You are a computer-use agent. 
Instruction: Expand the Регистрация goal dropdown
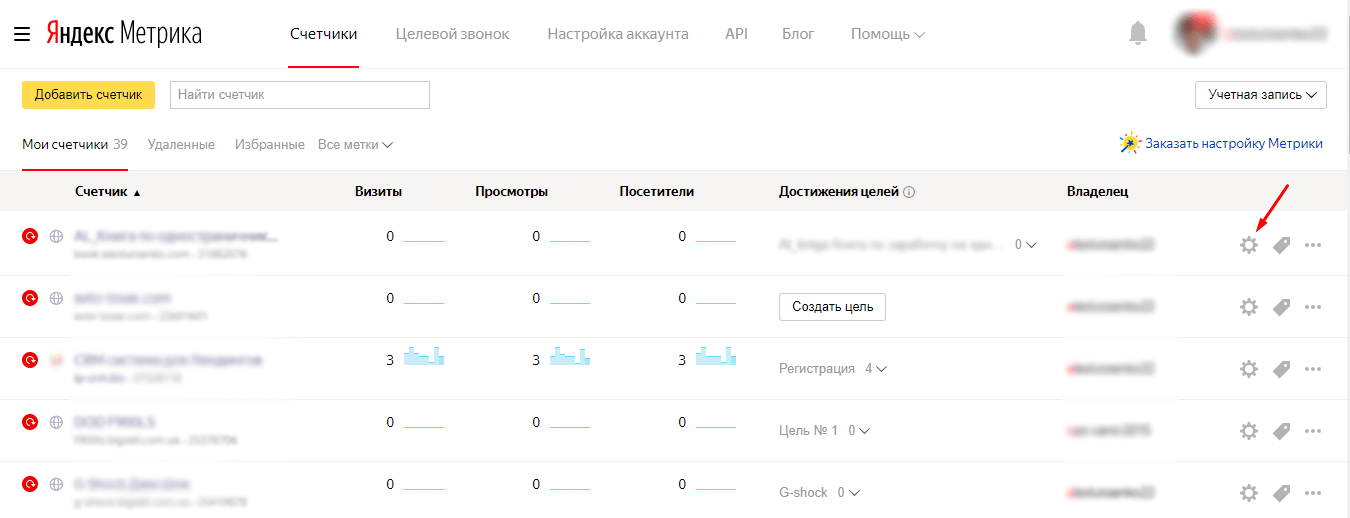[876, 368]
